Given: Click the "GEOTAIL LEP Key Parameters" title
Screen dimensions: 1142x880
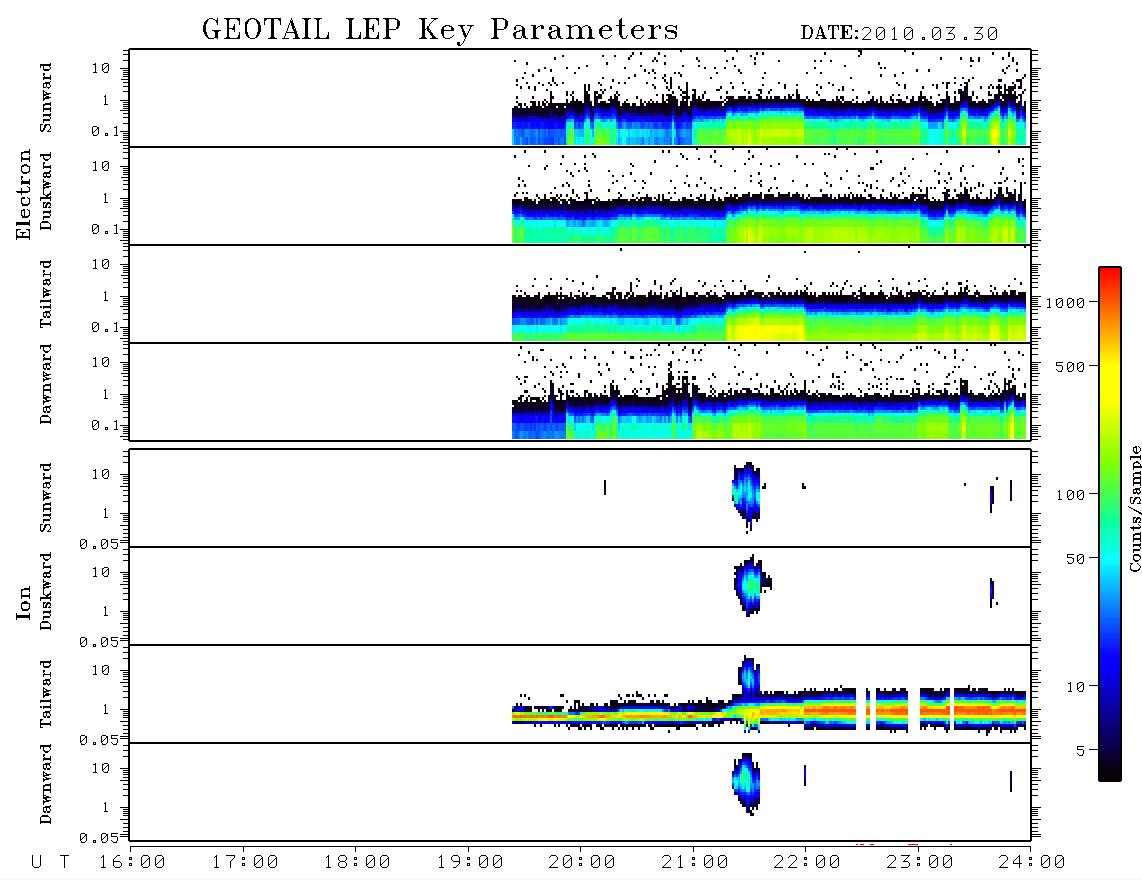Looking at the screenshot, I should click(x=440, y=30).
